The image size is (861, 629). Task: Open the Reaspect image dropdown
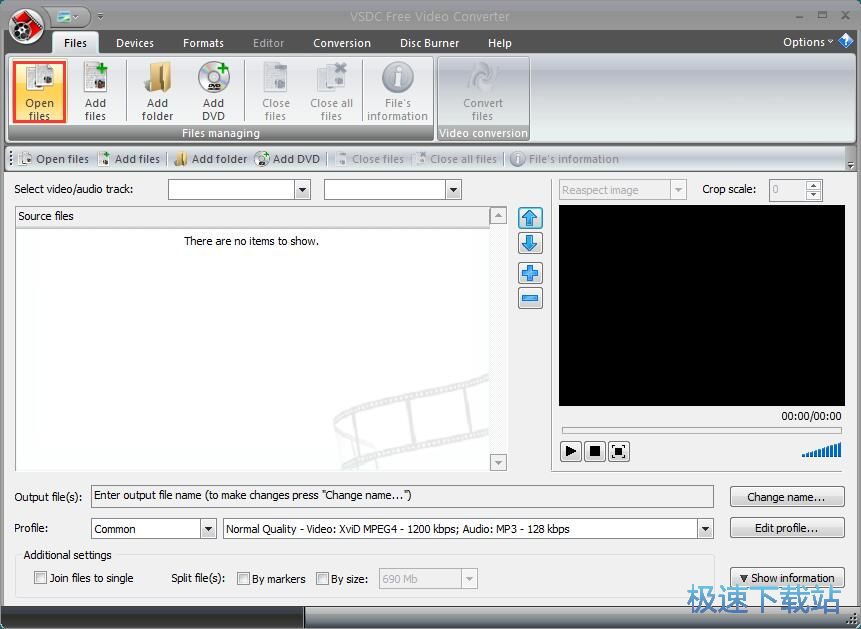tap(680, 189)
